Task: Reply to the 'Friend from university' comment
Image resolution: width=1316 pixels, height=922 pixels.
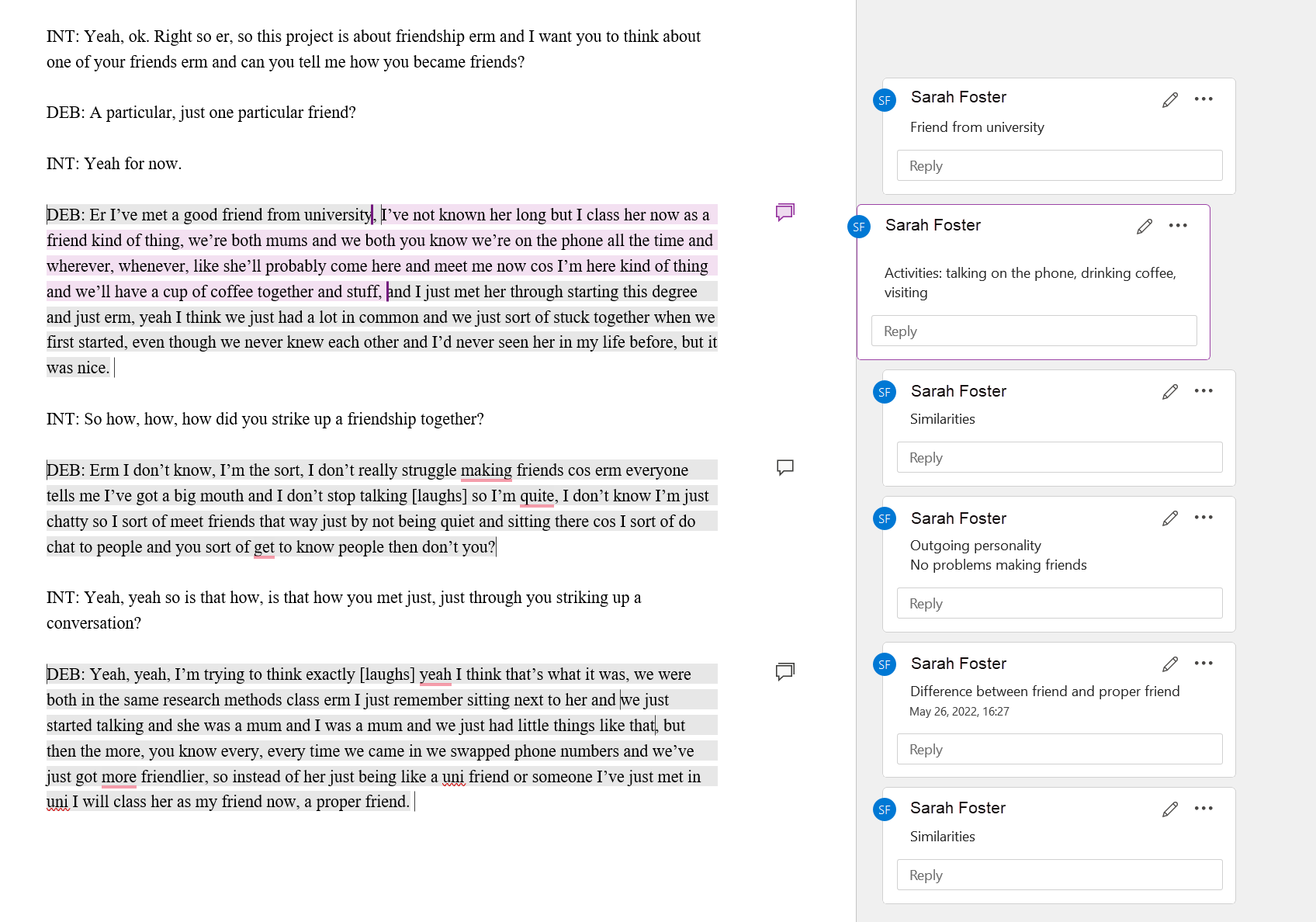Action: (1059, 165)
